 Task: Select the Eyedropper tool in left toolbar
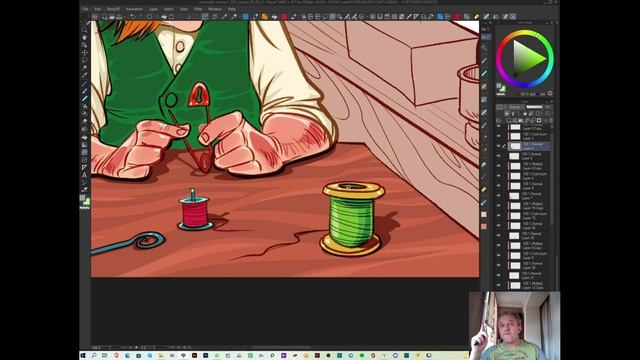tap(84, 76)
